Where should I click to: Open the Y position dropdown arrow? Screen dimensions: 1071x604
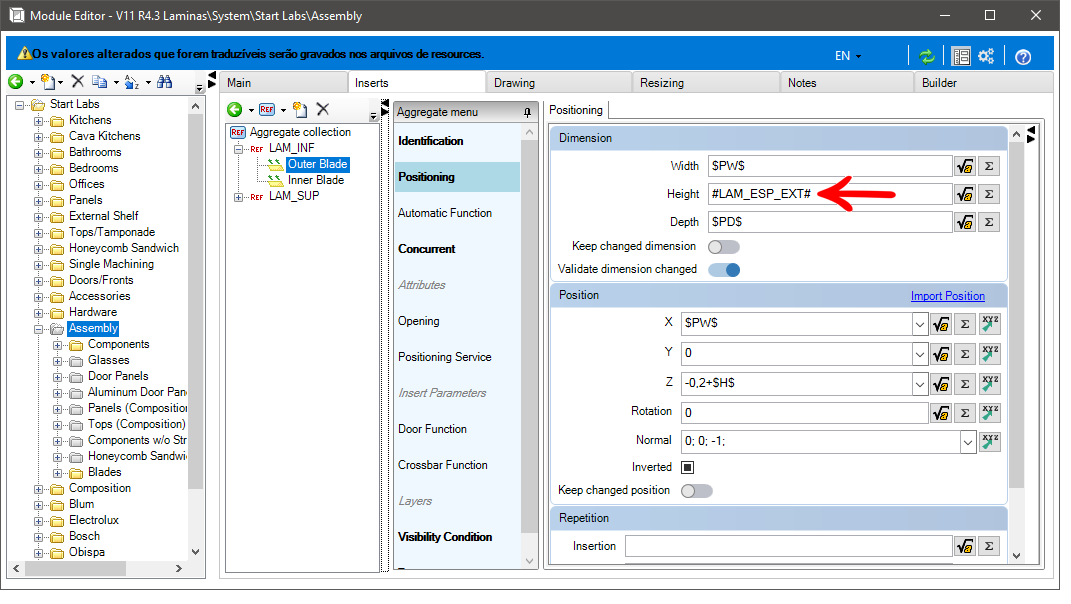coord(919,354)
